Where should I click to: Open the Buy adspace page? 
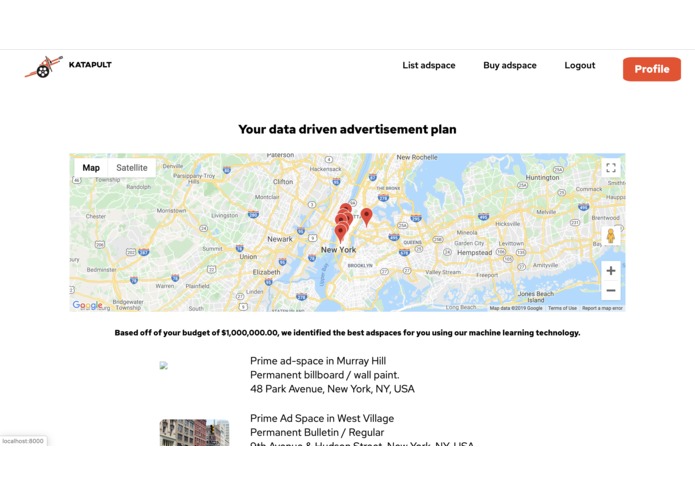click(x=510, y=65)
